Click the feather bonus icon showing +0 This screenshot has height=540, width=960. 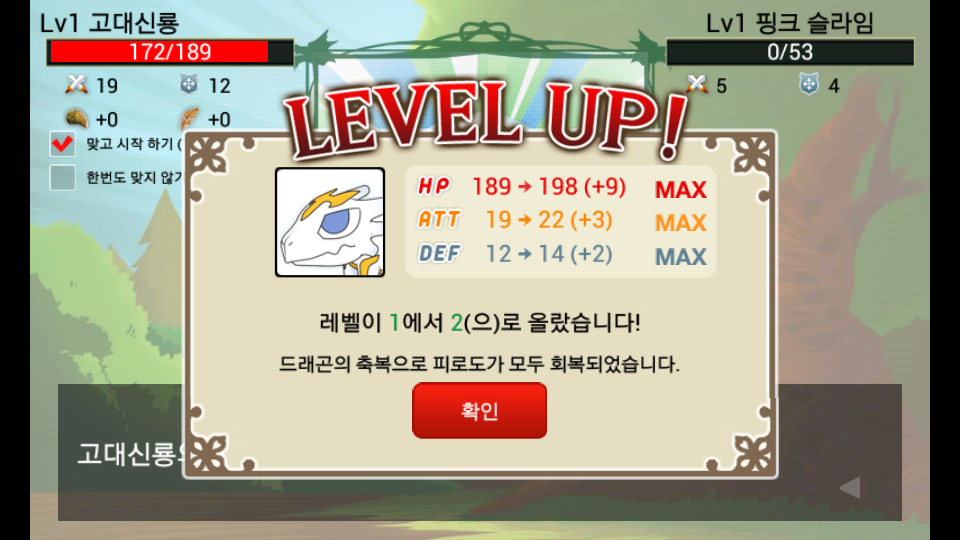[189, 118]
